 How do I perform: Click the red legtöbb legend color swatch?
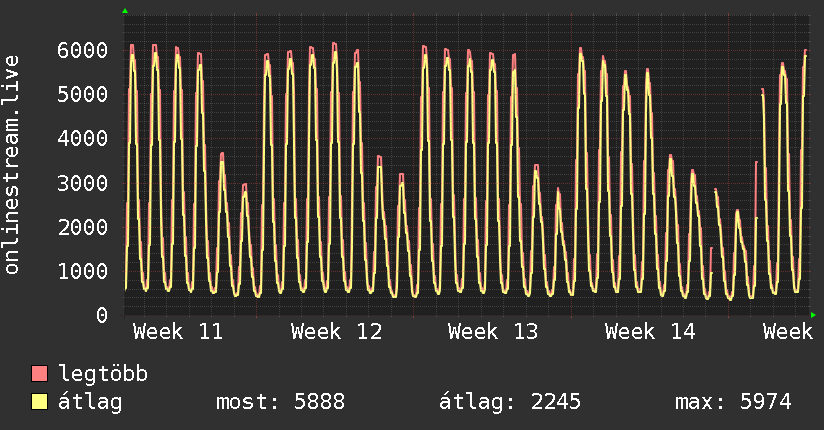[x=39, y=375]
